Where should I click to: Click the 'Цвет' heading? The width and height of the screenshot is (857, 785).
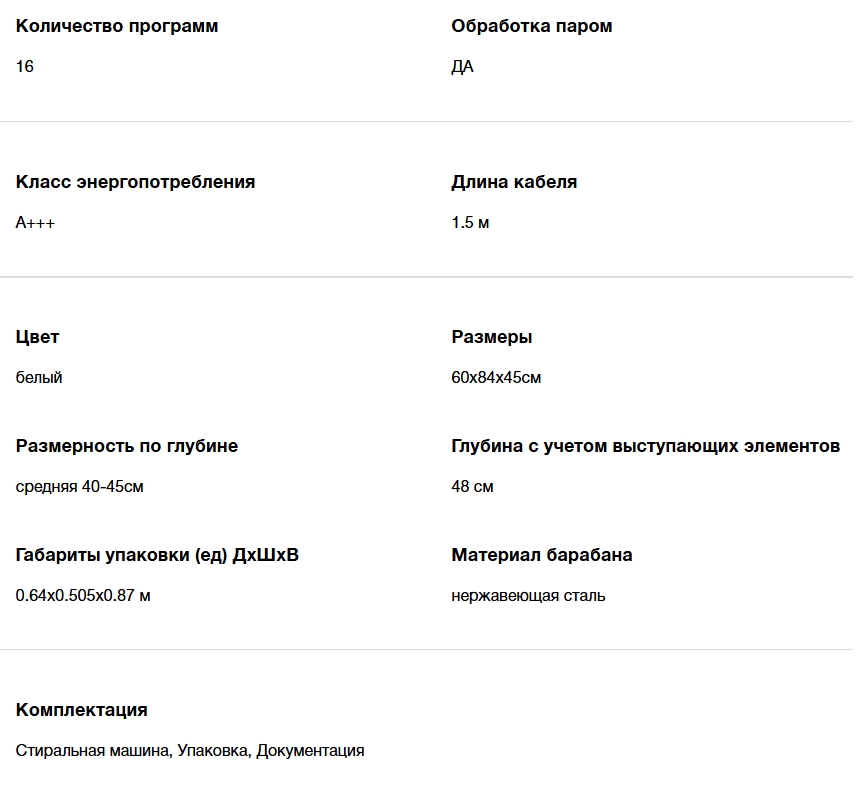[x=37, y=337]
